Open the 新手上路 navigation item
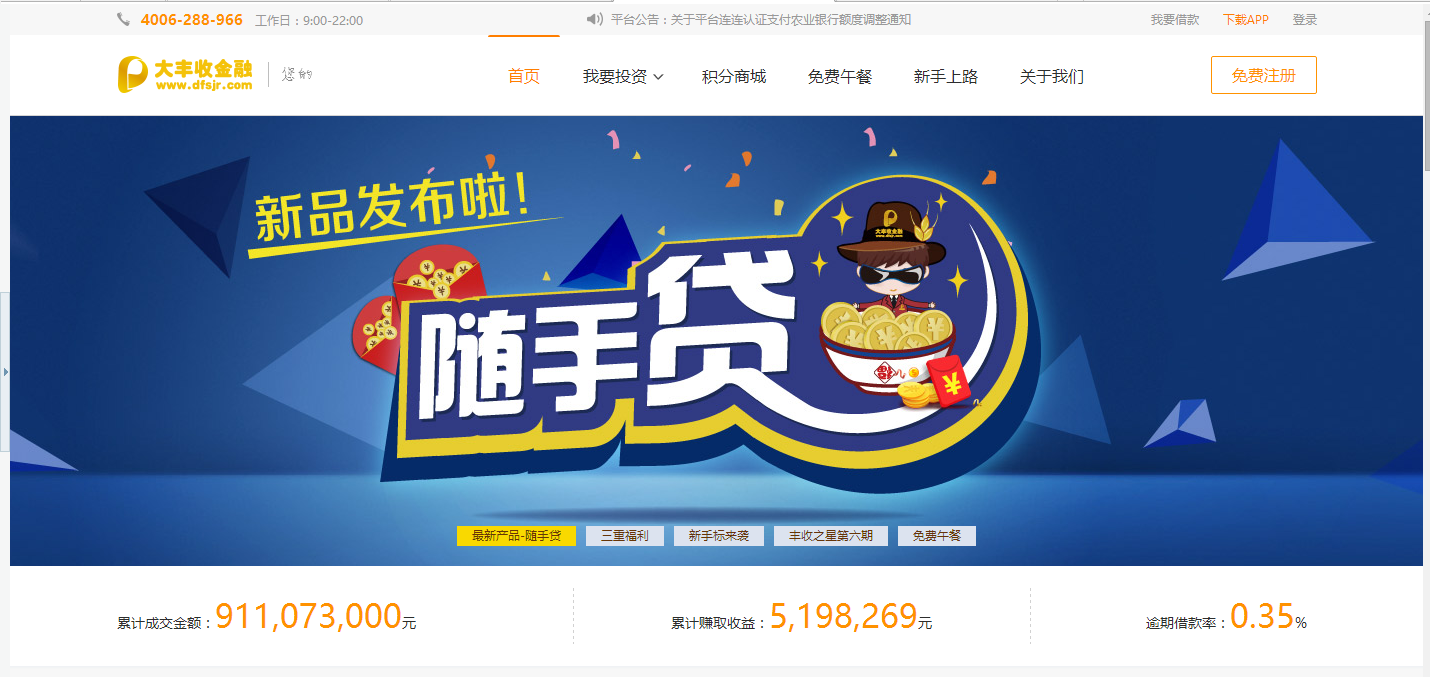 (946, 76)
